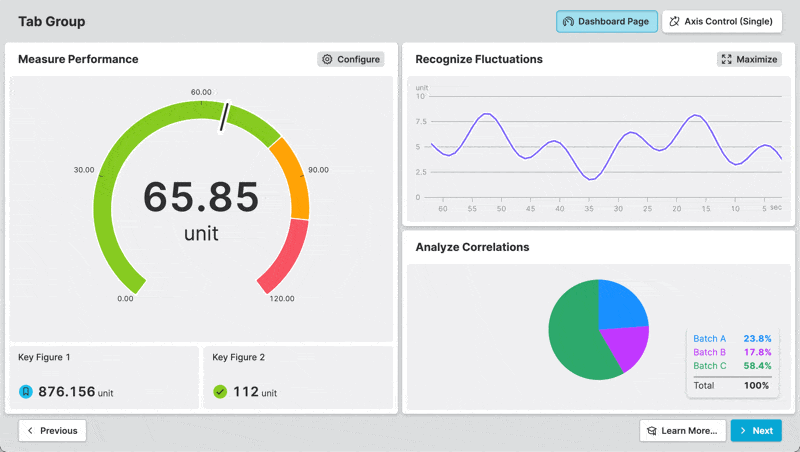Click the graduation cap icon beside Learn More
This screenshot has width=800, height=452.
651,431
